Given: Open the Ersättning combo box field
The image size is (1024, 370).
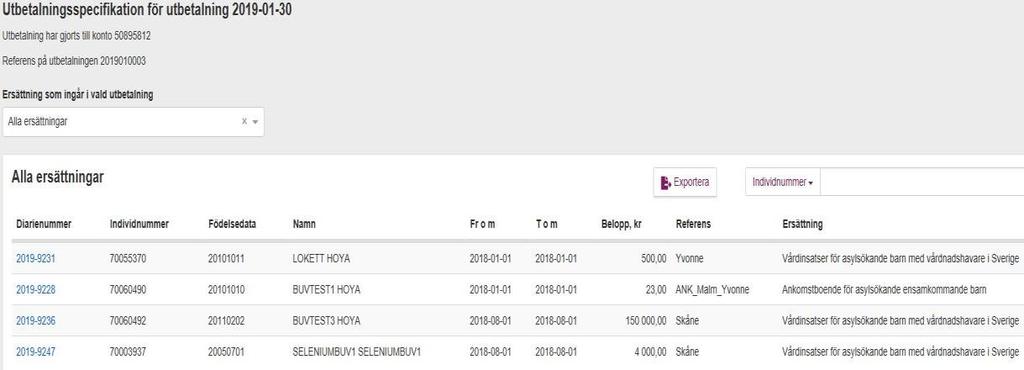Looking at the screenshot, I should point(133,122).
